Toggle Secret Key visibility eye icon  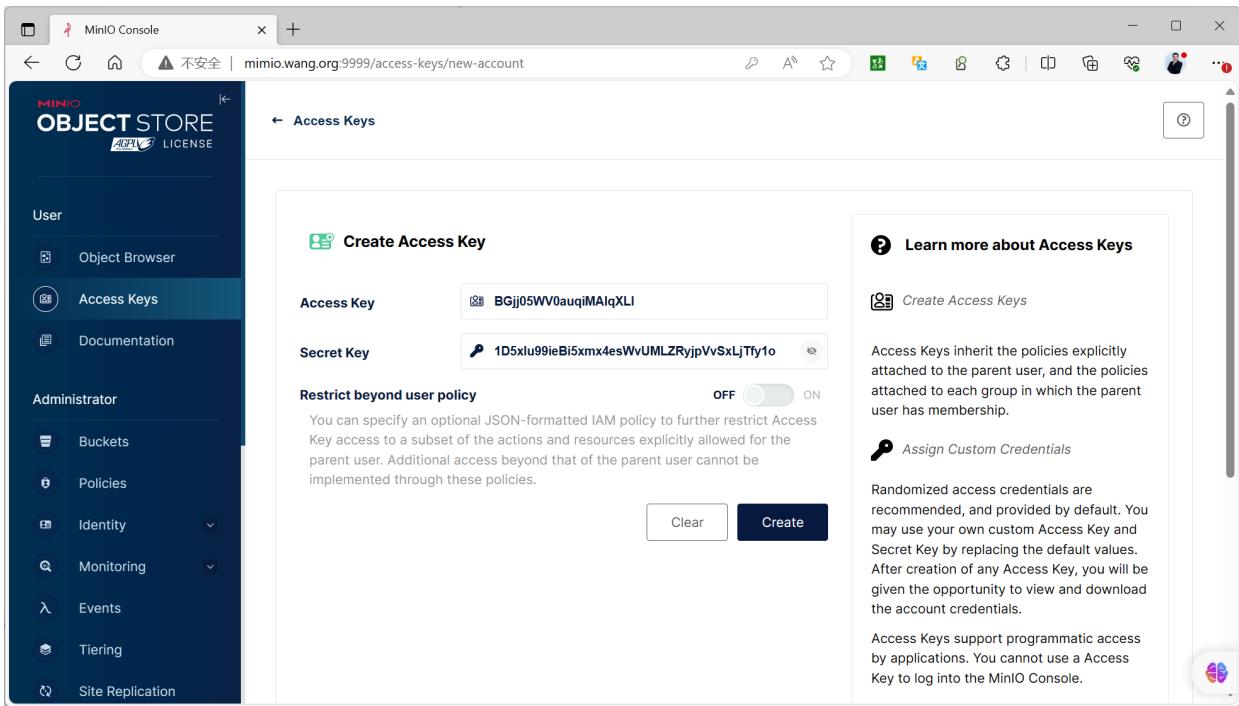[811, 351]
